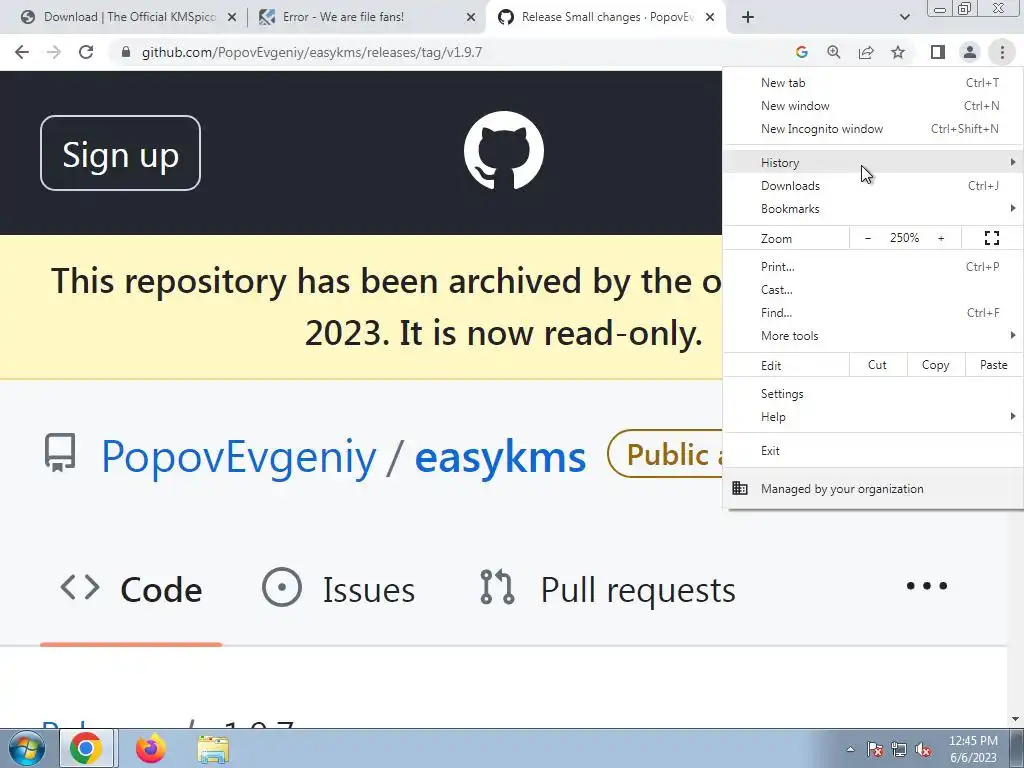Switch to the Issues repository tab
Viewport: 1024px width, 768px height.
point(338,589)
